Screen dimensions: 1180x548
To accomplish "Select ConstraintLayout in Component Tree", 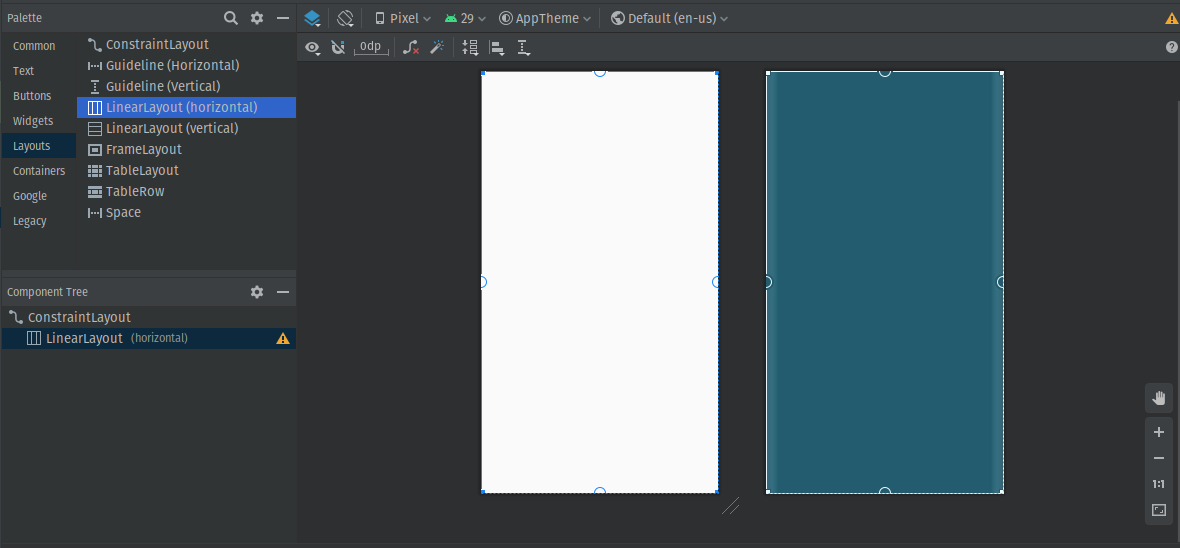I will pyautogui.click(x=149, y=317).
